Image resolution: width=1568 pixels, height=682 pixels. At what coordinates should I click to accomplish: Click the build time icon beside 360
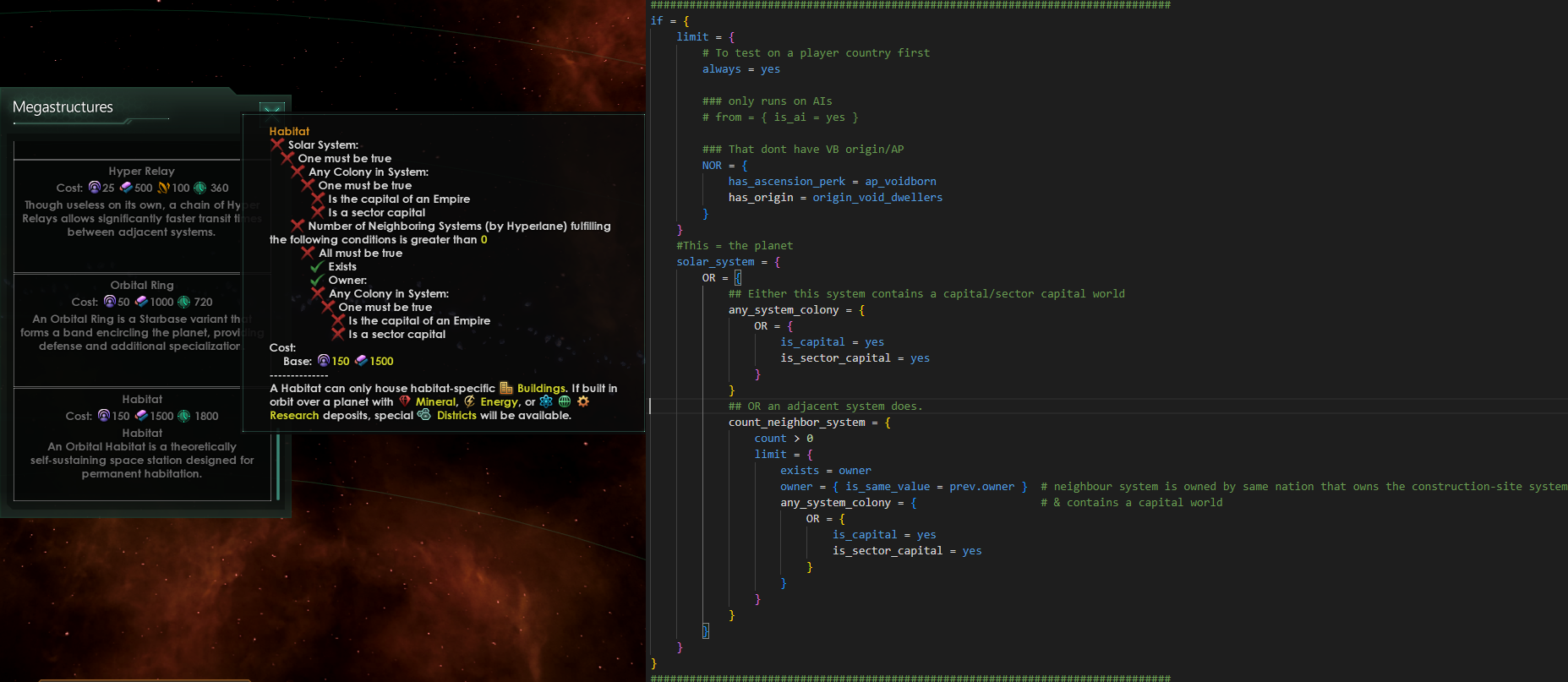click(200, 188)
